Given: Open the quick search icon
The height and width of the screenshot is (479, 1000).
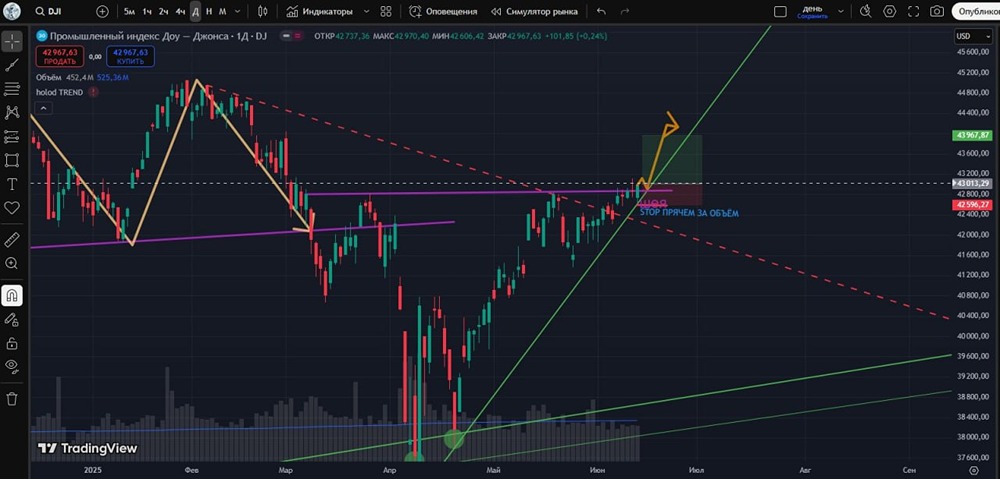Looking at the screenshot, I should coord(865,11).
